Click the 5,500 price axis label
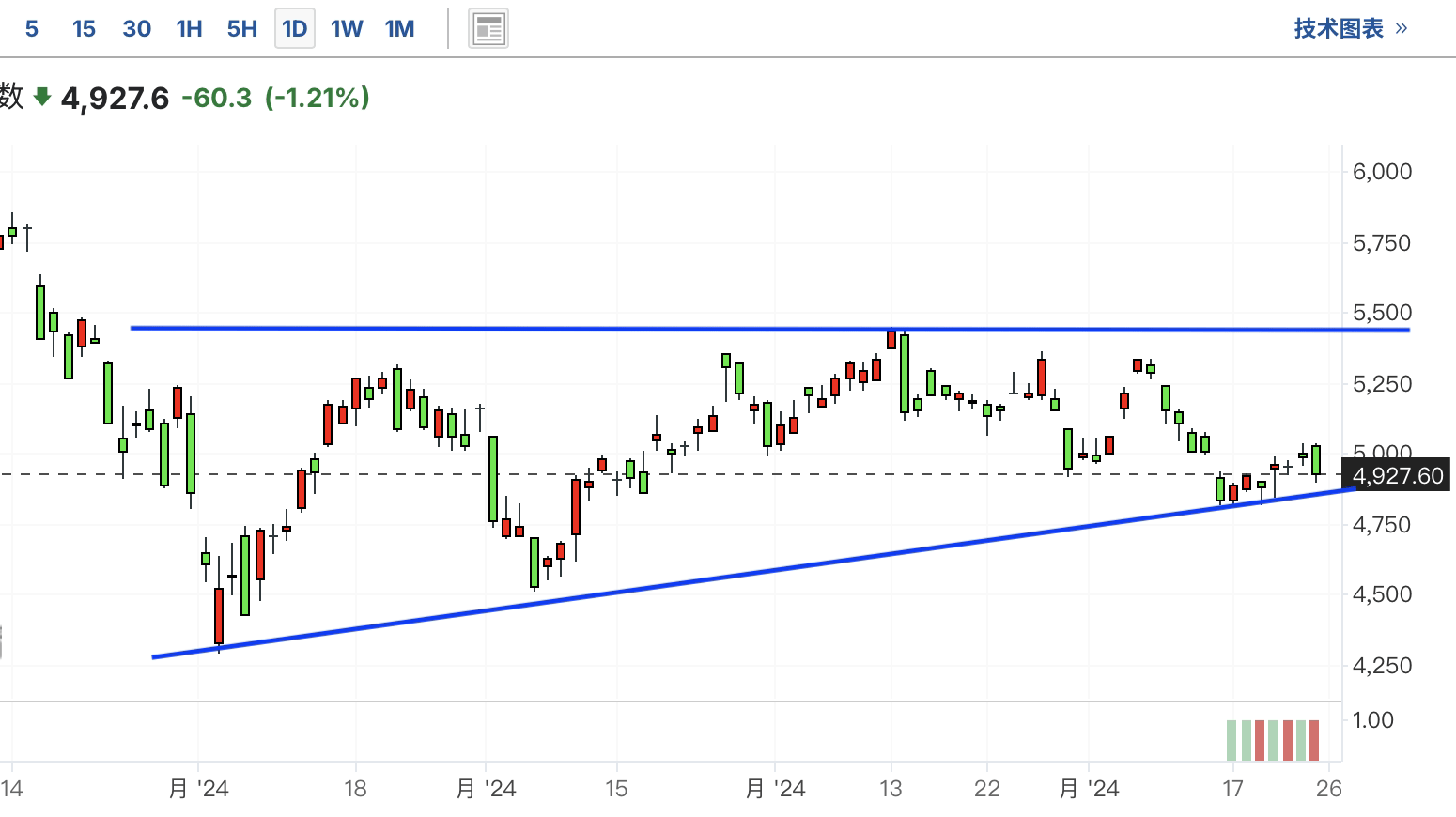Screen dimensions: 1456x817 coord(1382,313)
